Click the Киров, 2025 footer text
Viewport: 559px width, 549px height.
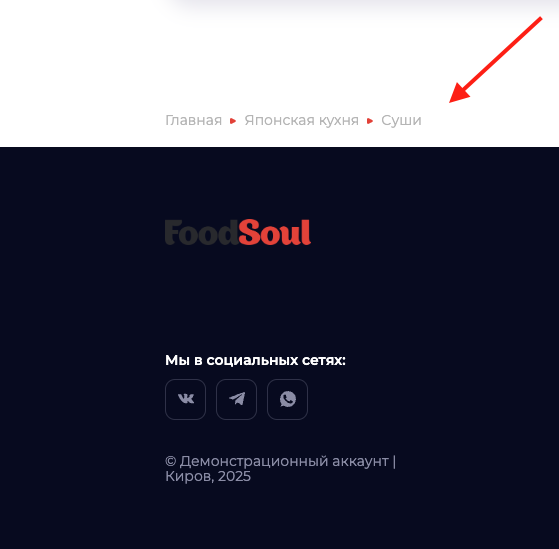point(208,476)
